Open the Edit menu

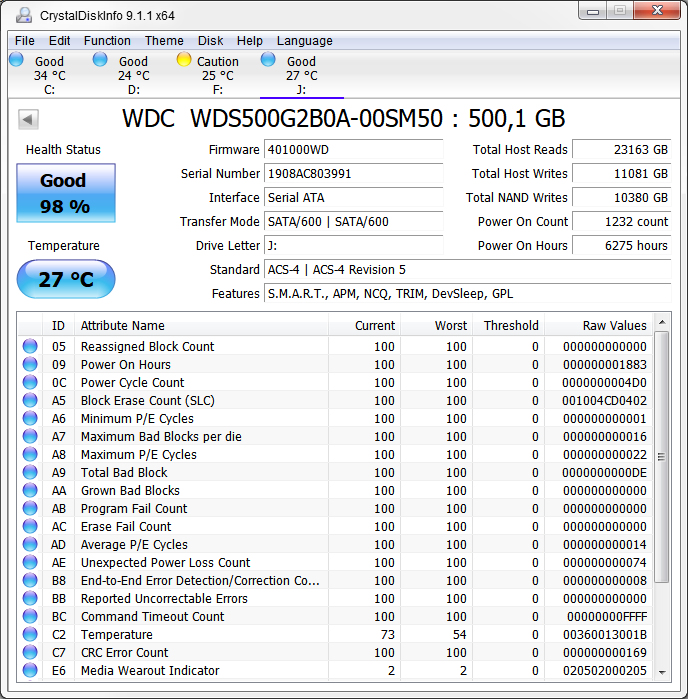[x=59, y=41]
